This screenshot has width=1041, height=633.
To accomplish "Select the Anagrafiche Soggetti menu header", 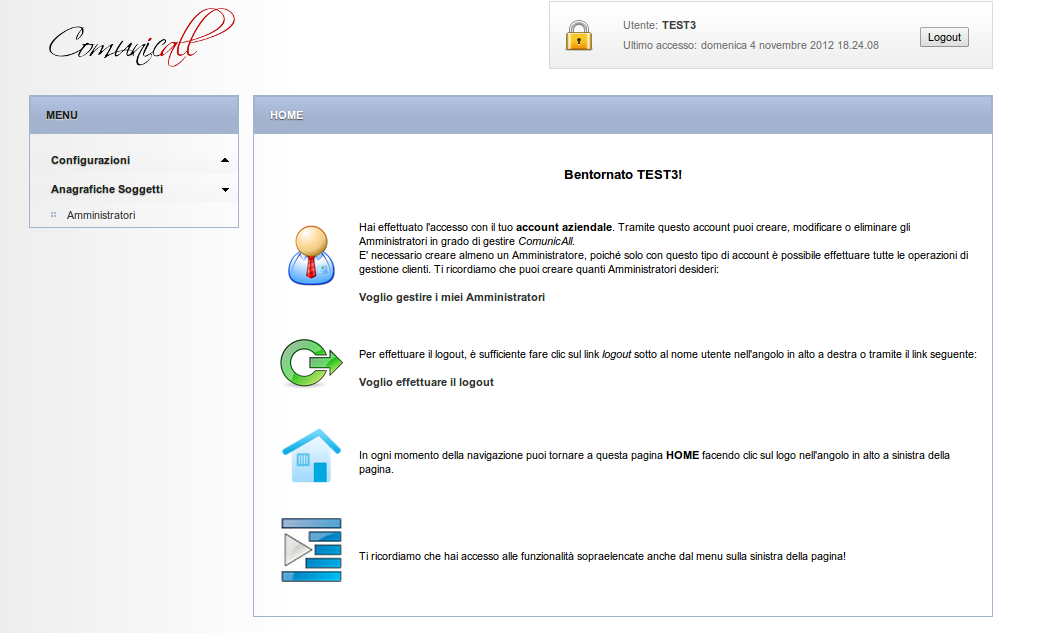I will point(107,189).
